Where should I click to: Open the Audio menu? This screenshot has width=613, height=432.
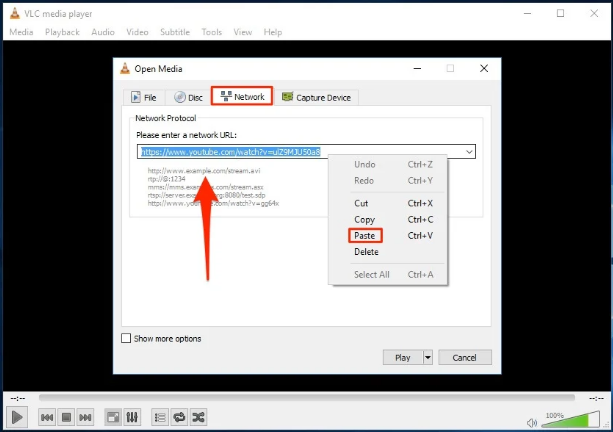pos(103,32)
